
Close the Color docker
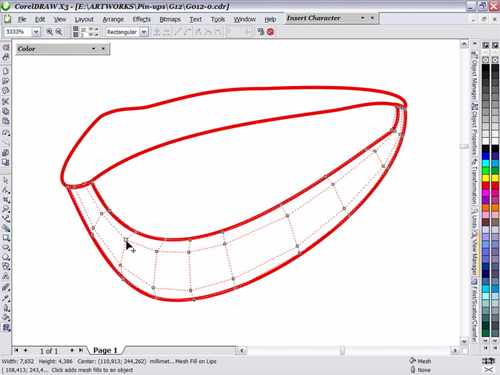[x=103, y=49]
